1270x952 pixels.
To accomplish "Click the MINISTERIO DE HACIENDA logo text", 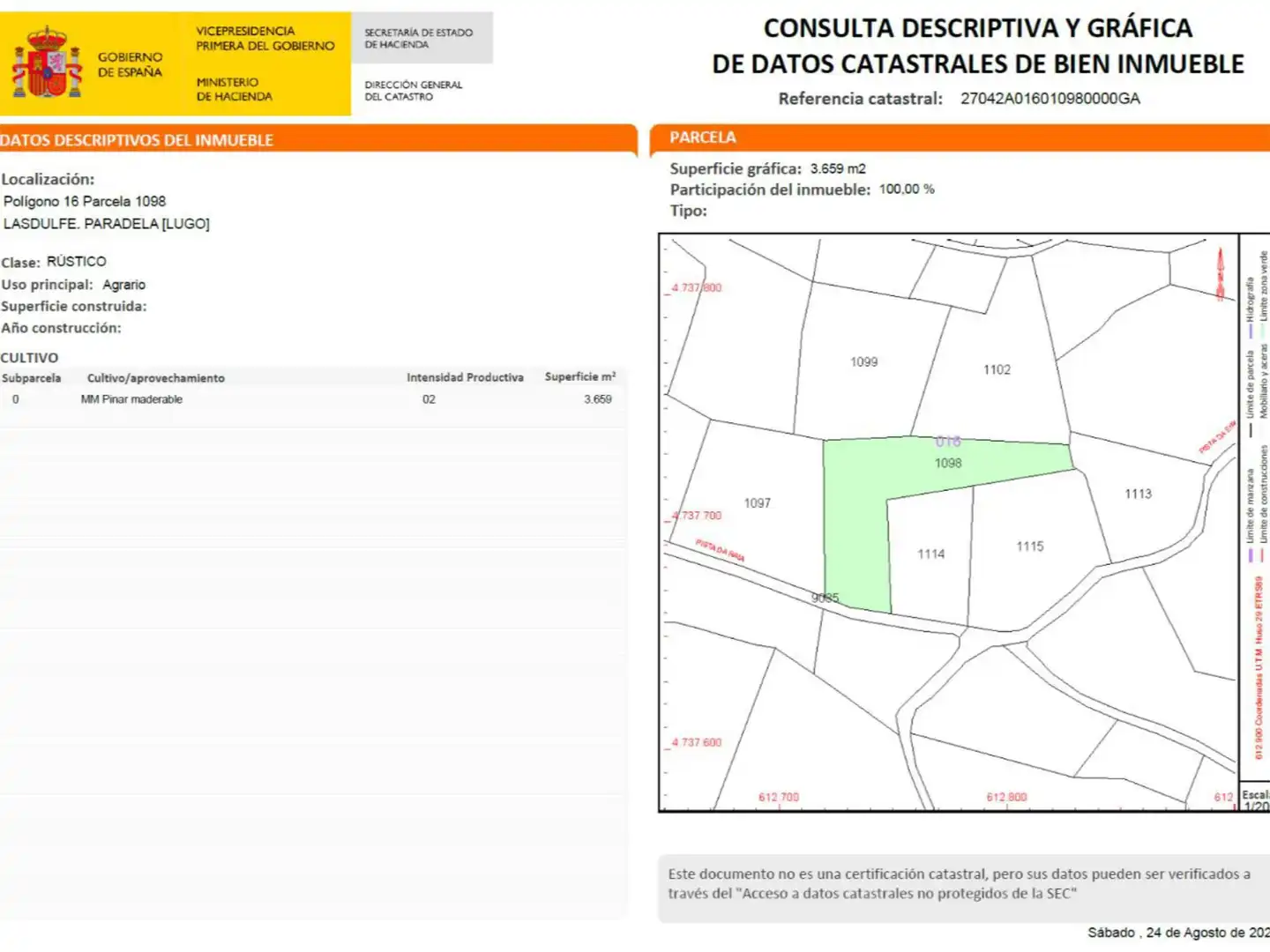I will (x=234, y=90).
